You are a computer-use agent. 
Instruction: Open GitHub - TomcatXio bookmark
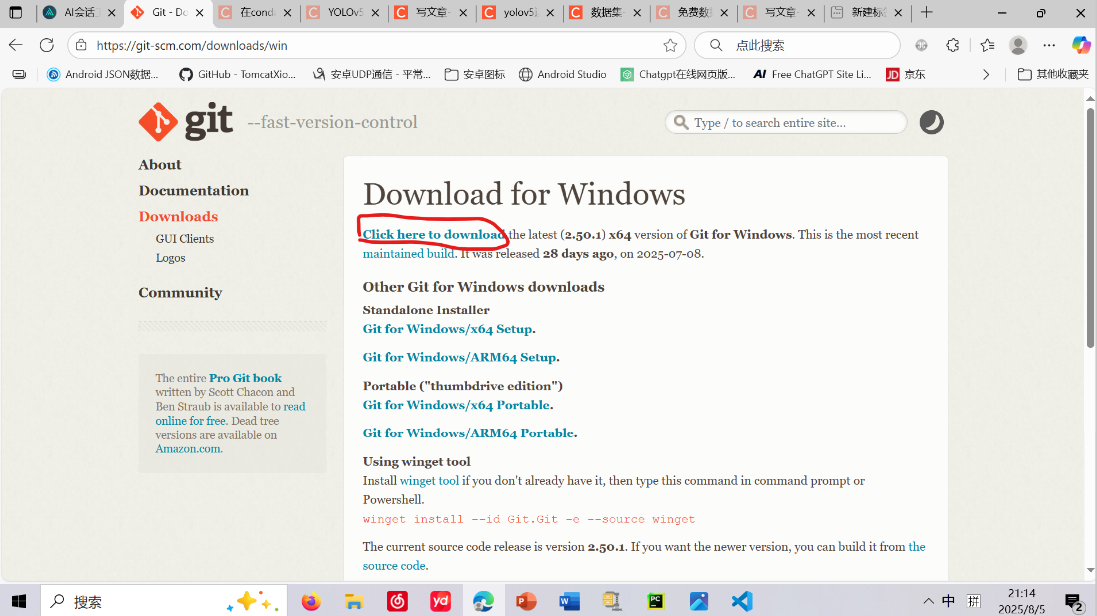coord(238,74)
